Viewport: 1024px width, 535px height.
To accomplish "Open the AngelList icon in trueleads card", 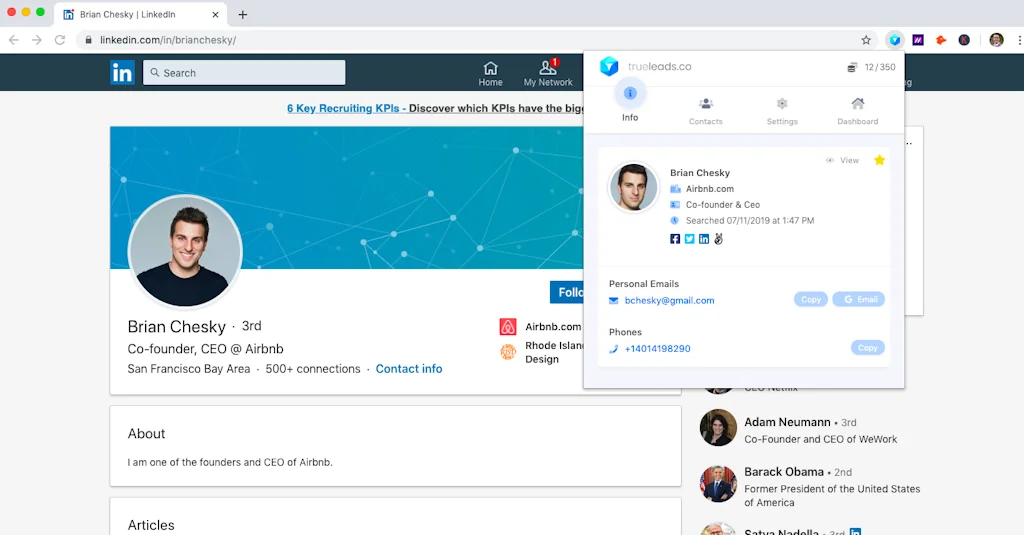I will click(x=718, y=239).
